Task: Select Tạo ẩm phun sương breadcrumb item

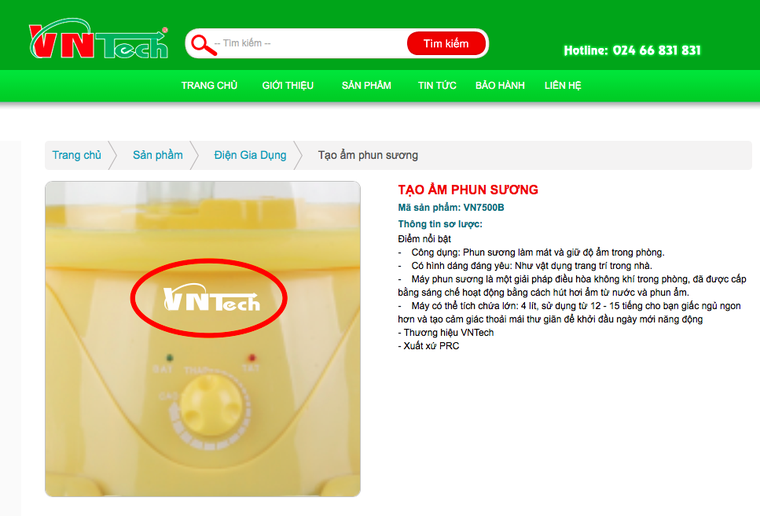Action: [368, 155]
